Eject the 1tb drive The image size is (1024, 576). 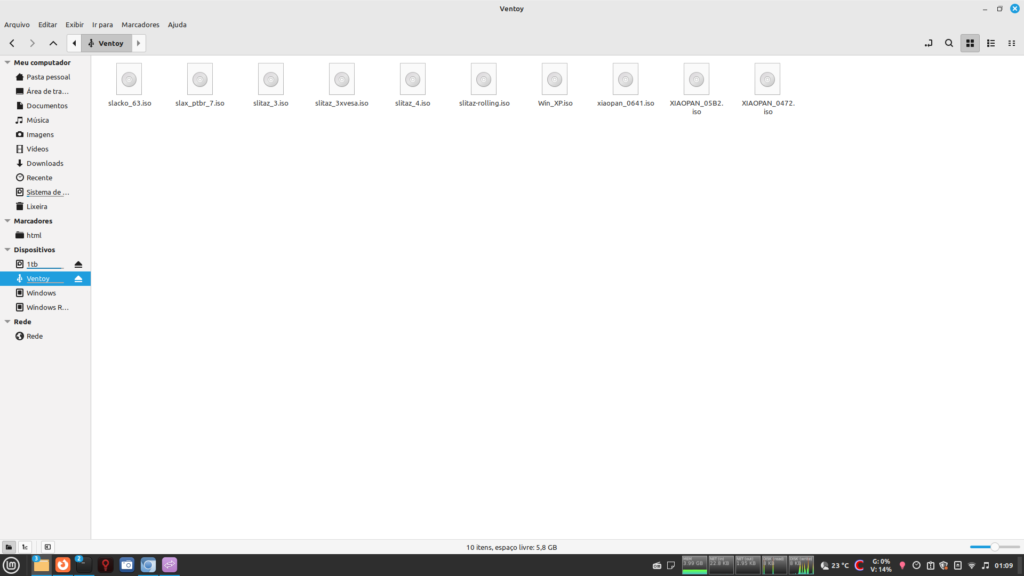coord(79,264)
